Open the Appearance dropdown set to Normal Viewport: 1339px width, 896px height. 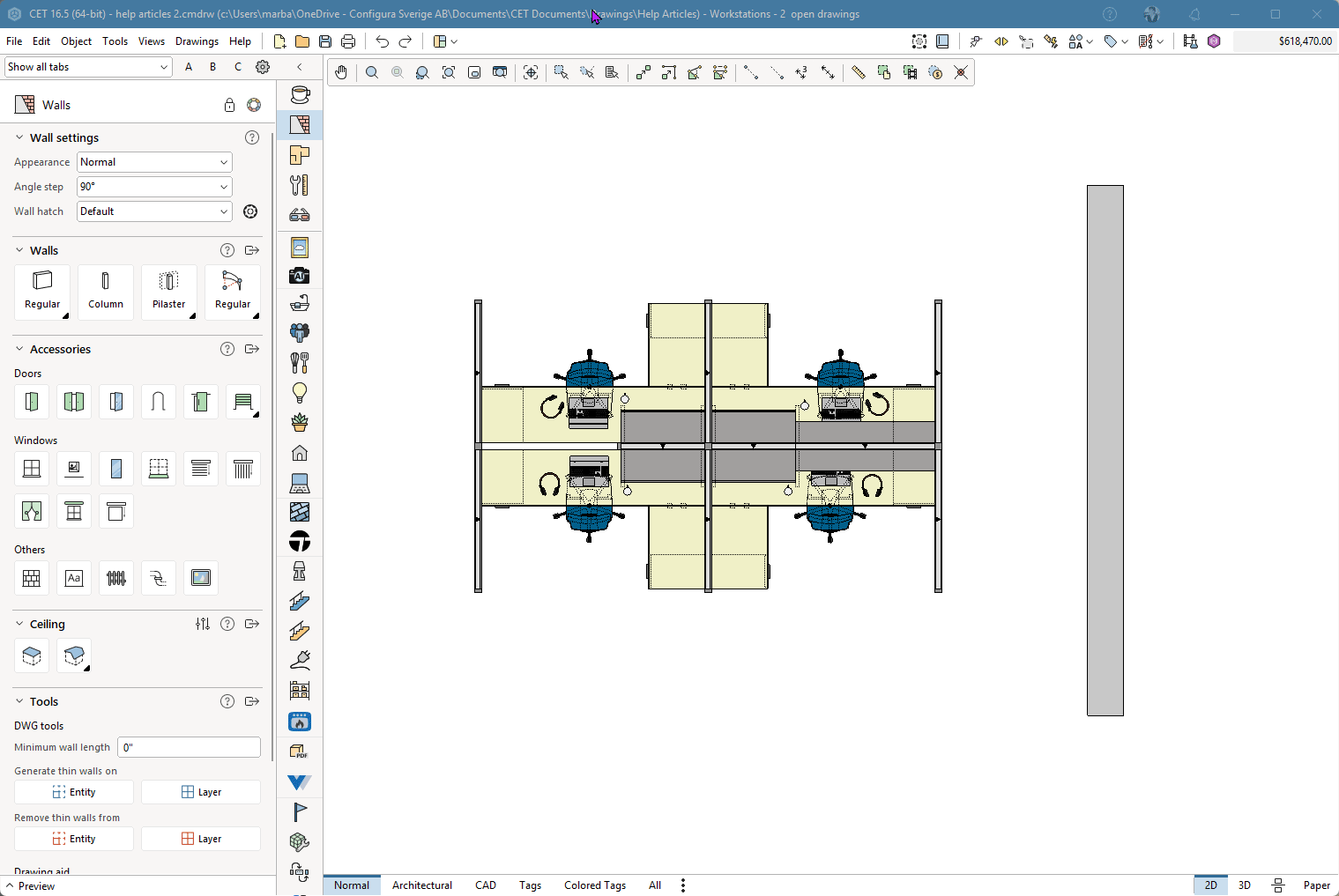pyautogui.click(x=154, y=162)
